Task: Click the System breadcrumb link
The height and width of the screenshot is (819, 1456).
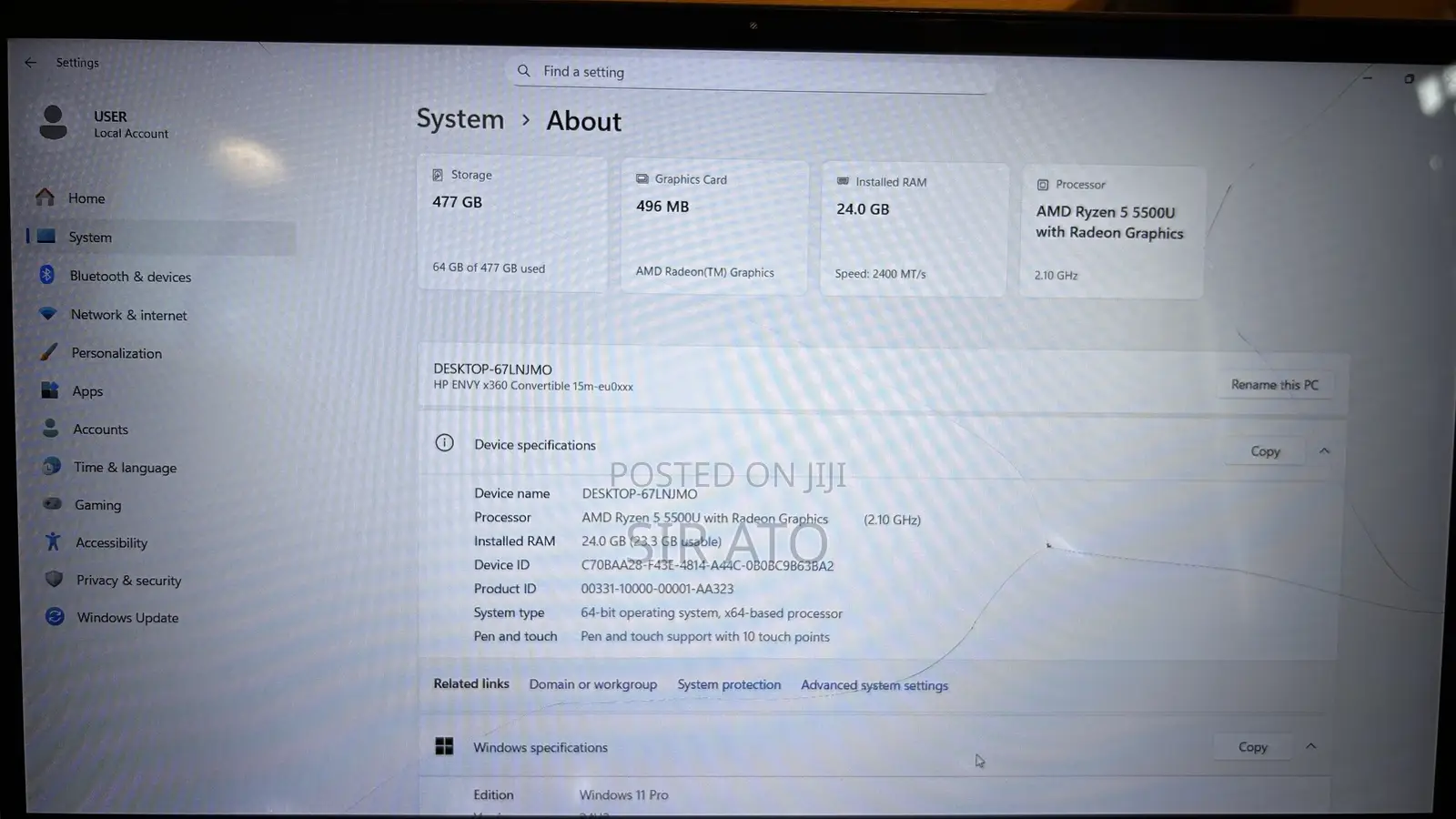Action: click(460, 119)
